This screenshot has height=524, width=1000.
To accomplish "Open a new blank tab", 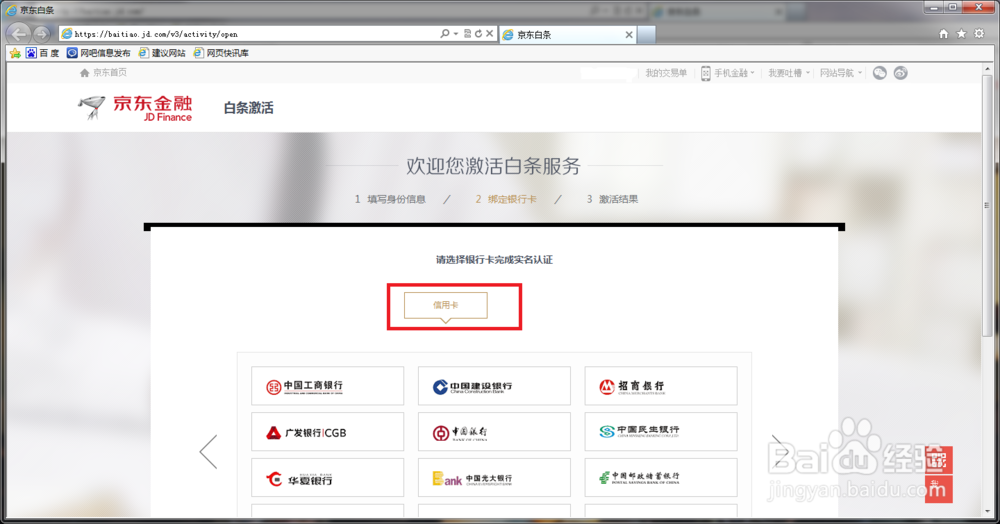I will pyautogui.click(x=646, y=34).
